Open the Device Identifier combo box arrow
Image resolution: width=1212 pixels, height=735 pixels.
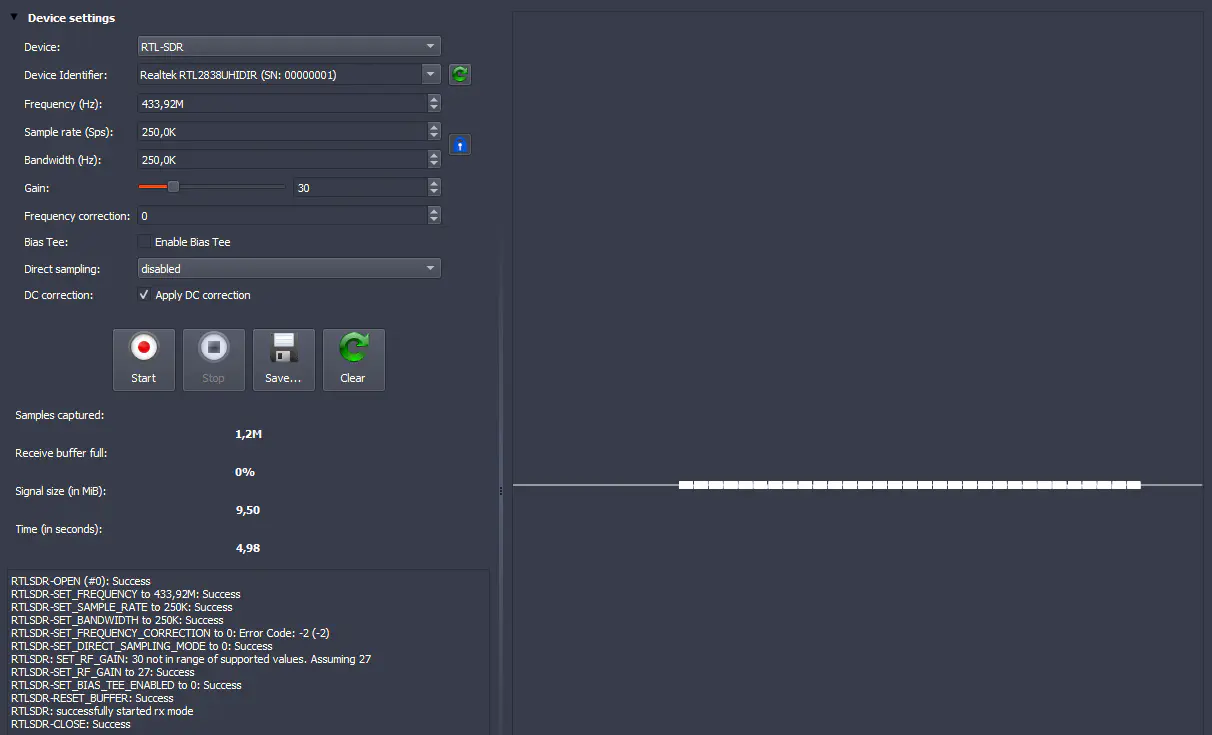[x=430, y=74]
